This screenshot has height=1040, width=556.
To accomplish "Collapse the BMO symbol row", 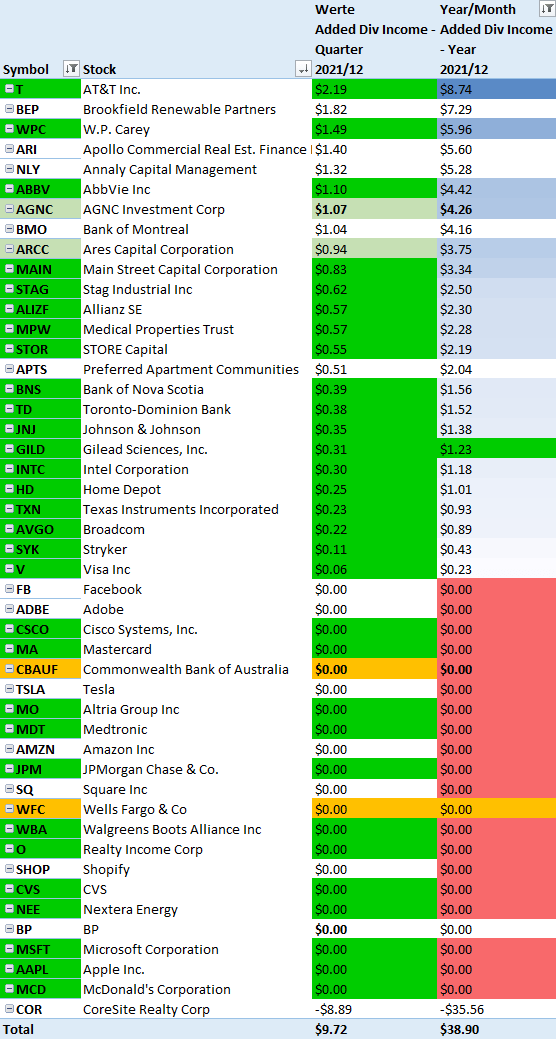I will (x=9, y=229).
